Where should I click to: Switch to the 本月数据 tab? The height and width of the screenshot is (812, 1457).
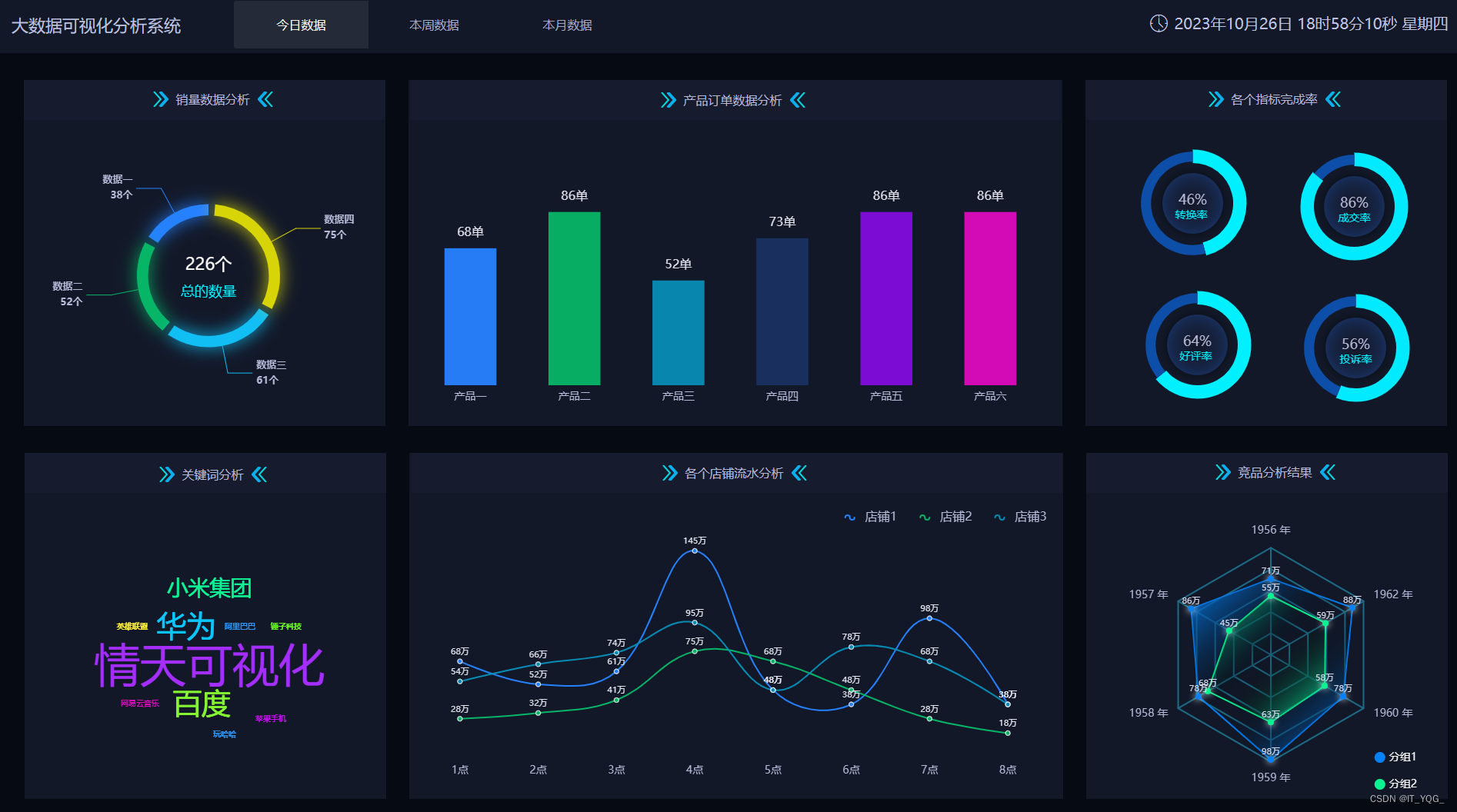(567, 25)
